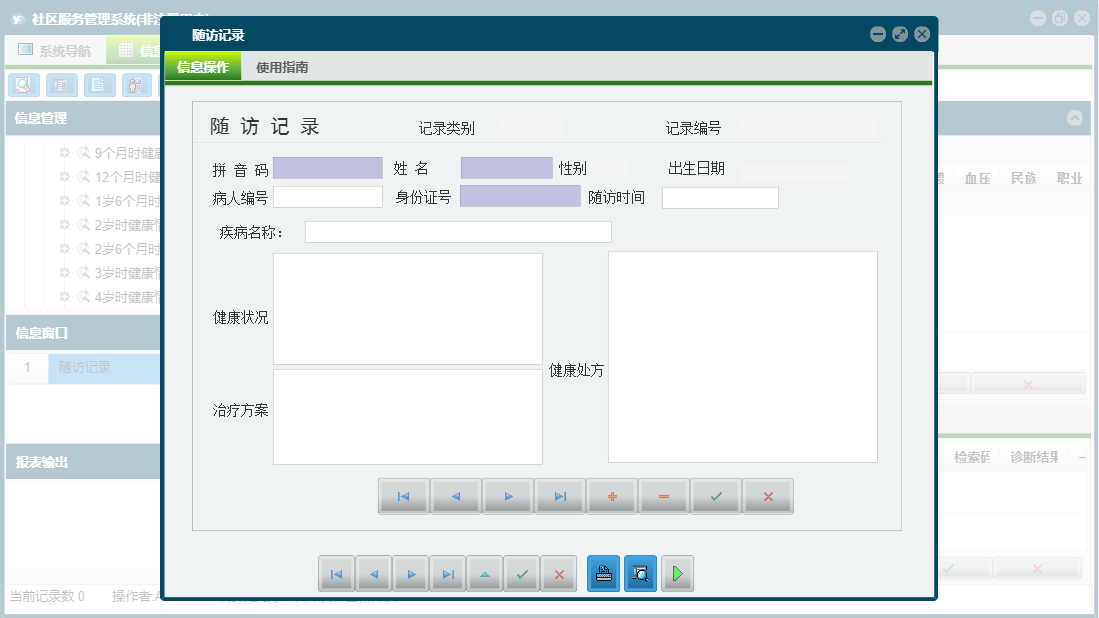
Task: Confirm edit with form checkmark button
Action: [x=716, y=496]
